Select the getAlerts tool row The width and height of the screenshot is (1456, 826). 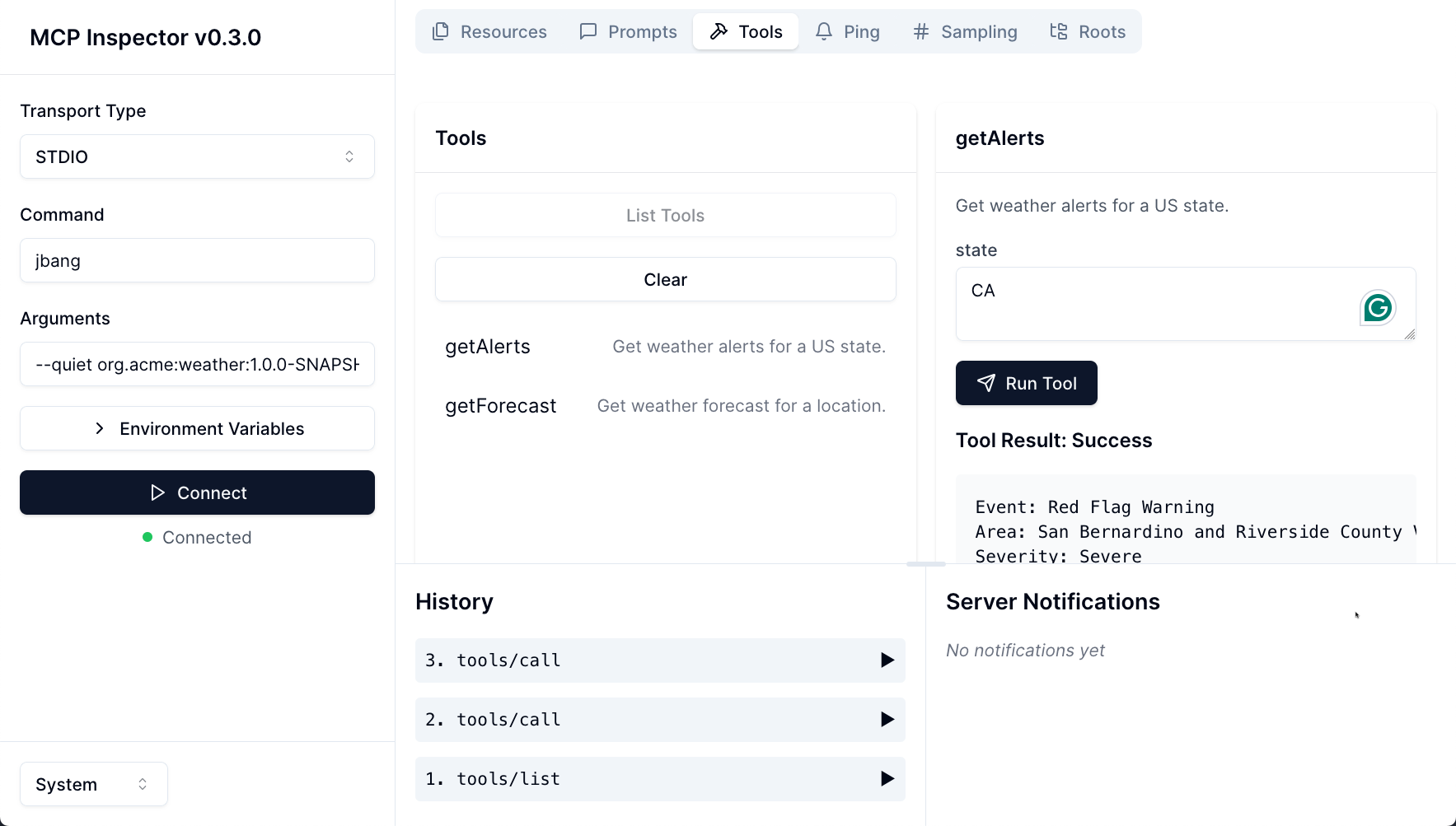pyautogui.click(x=666, y=347)
